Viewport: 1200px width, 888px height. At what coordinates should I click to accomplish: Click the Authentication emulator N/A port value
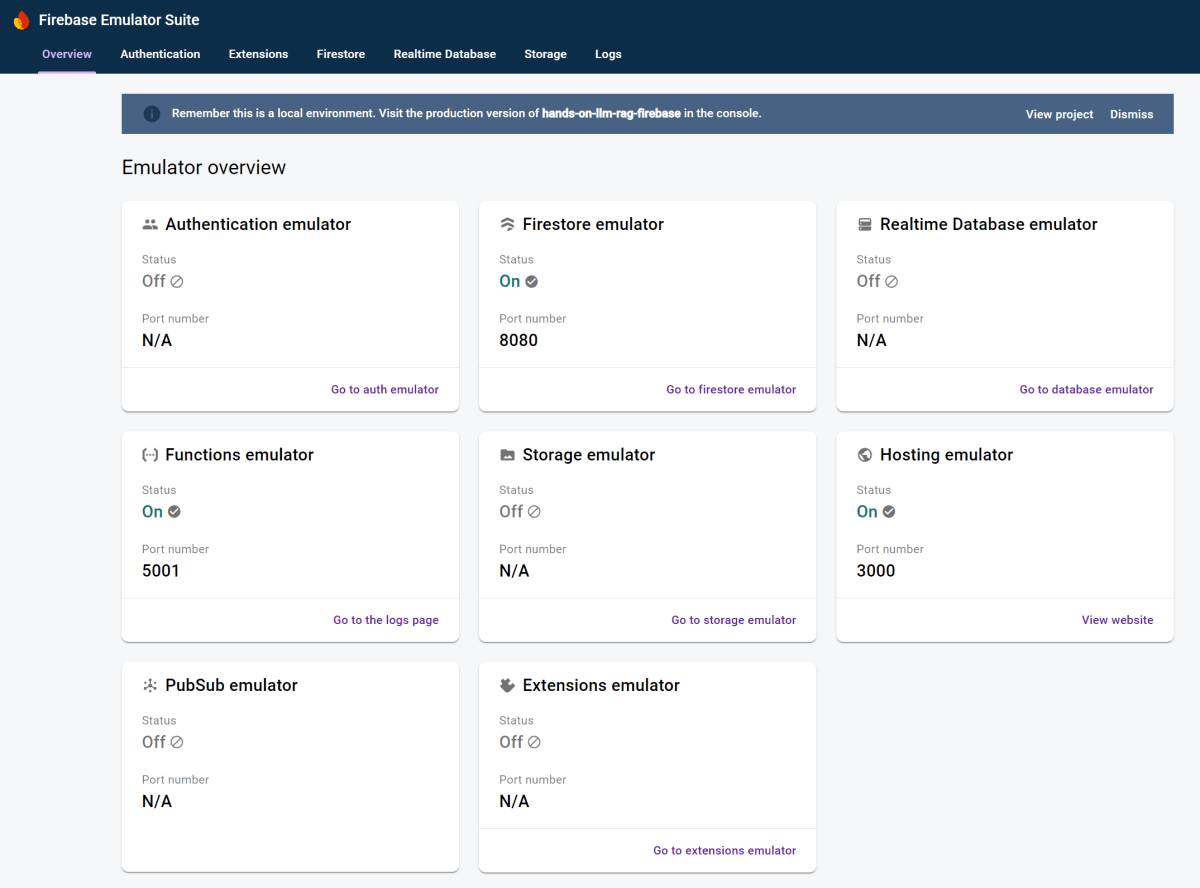pyautogui.click(x=157, y=340)
